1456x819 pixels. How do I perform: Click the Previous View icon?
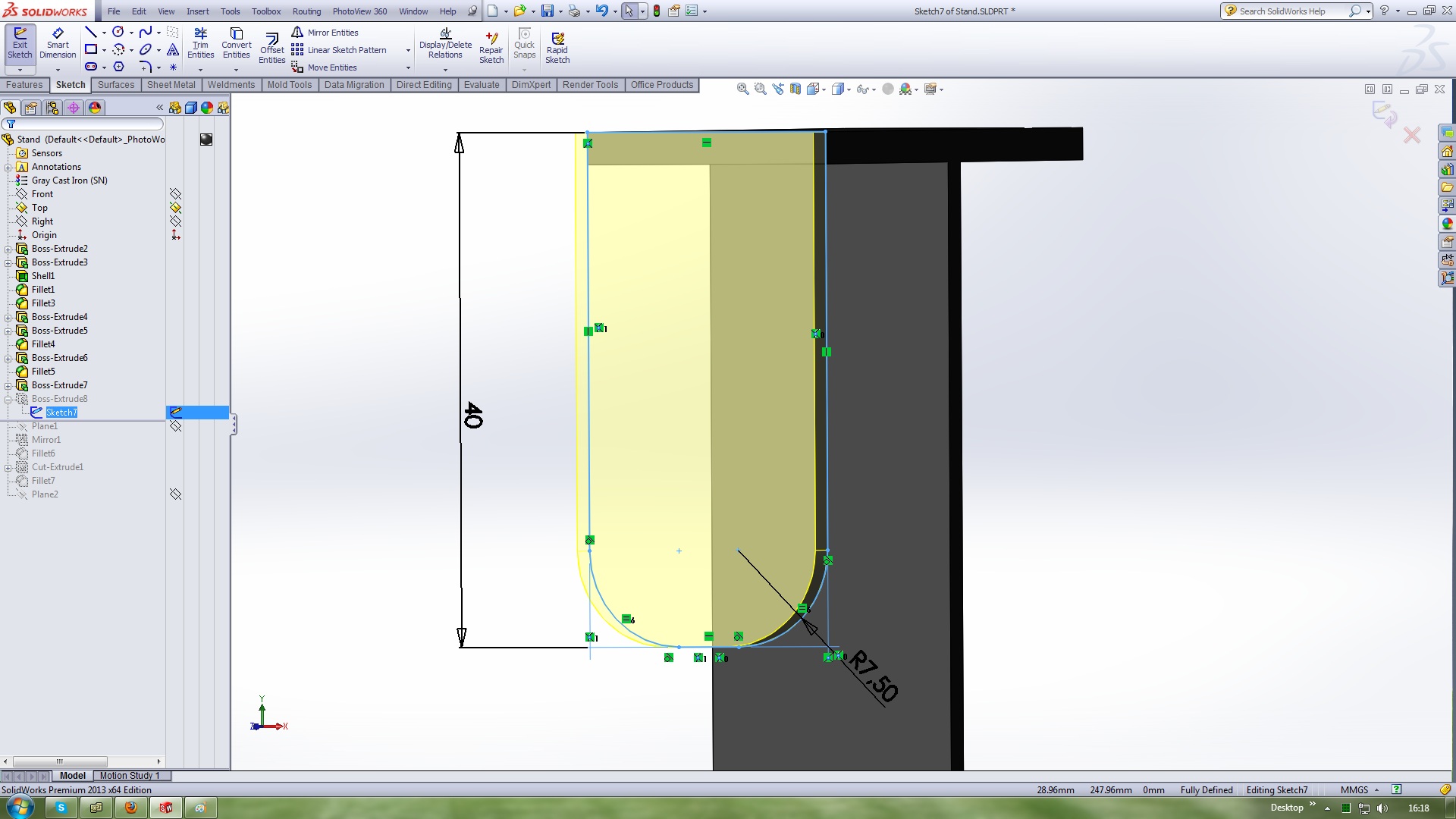tap(777, 89)
